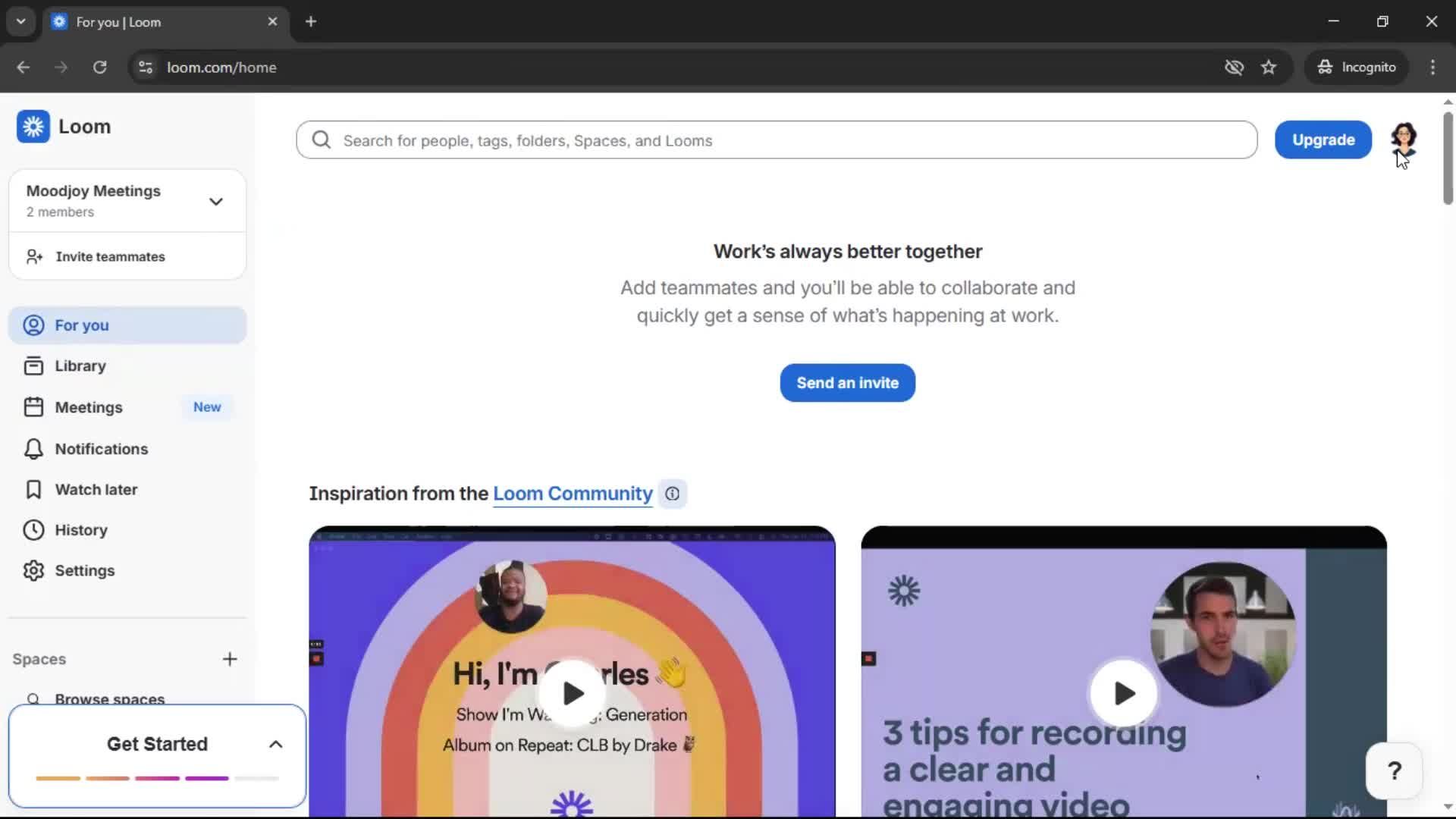
Task: Open the Loom Community link
Action: point(573,493)
